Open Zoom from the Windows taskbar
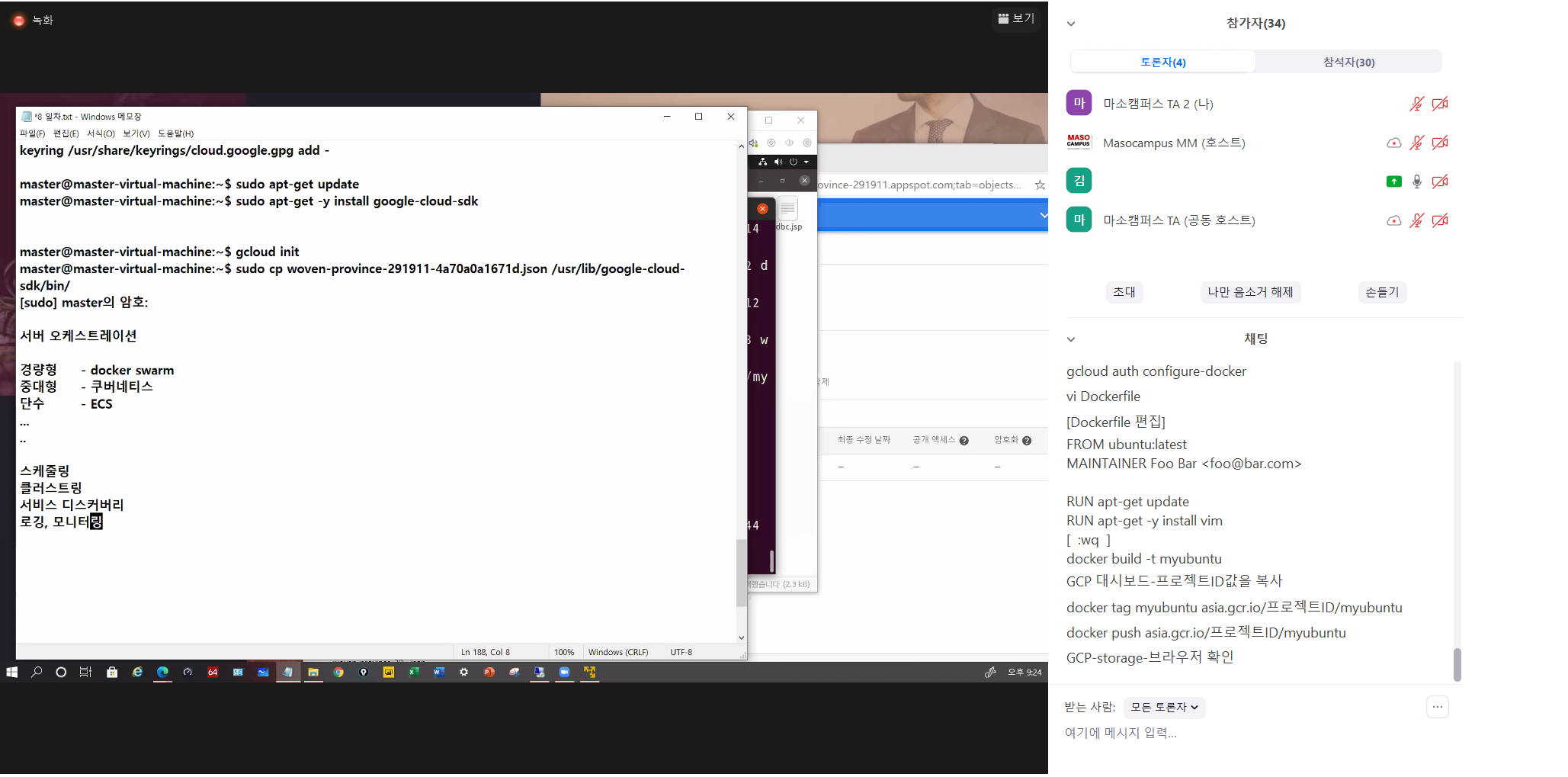This screenshot has height=777, width=1568. [x=564, y=672]
